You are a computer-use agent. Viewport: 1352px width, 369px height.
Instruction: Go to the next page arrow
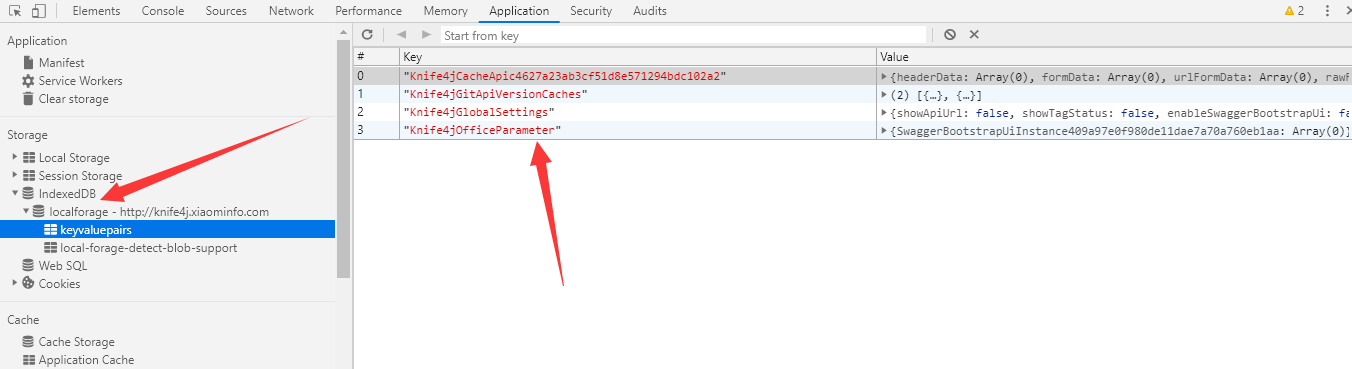tap(426, 34)
